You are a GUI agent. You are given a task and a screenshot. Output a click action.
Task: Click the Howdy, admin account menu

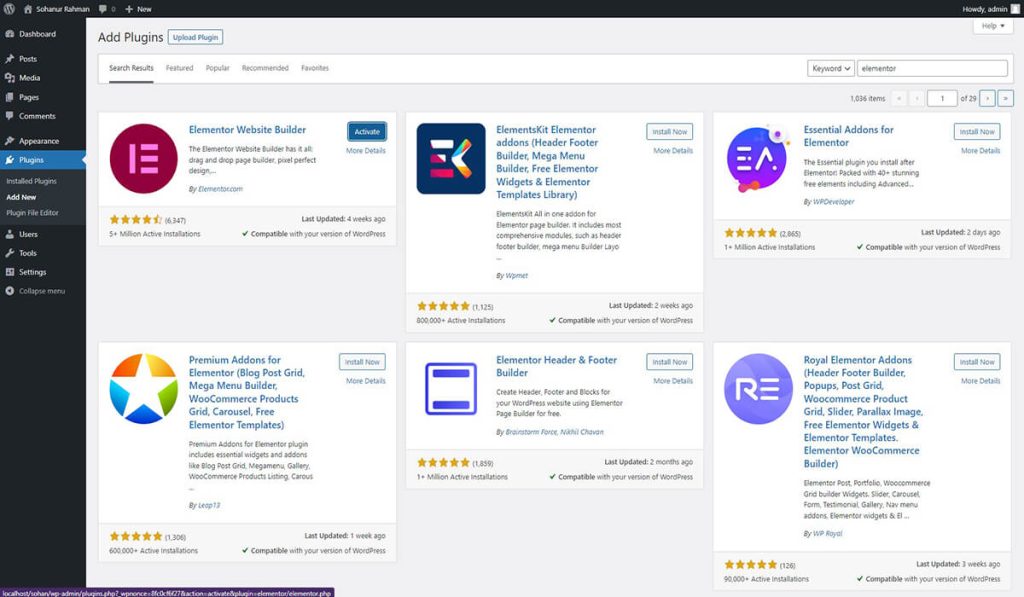pyautogui.click(x=991, y=9)
